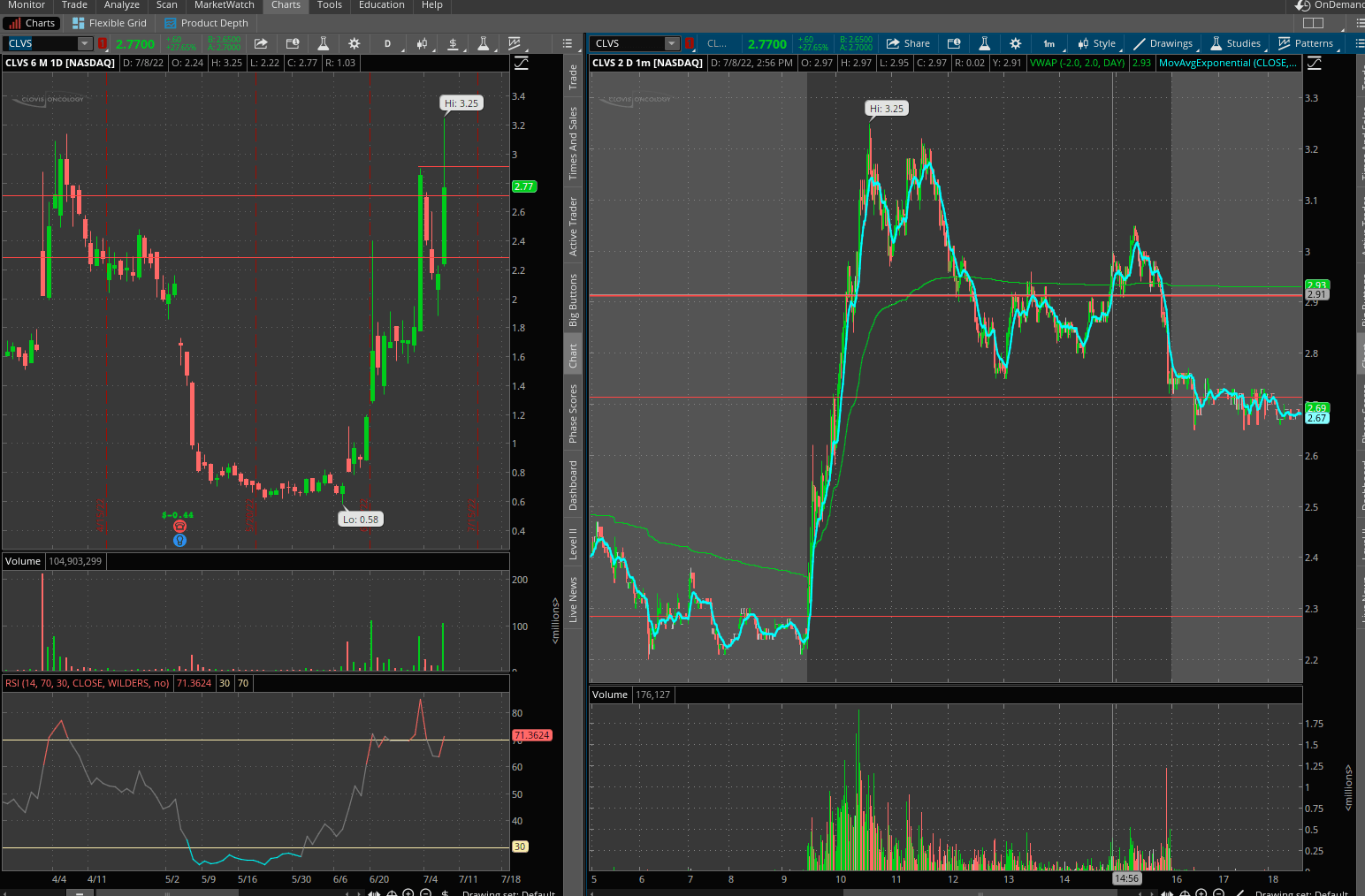The image size is (1365, 896).
Task: Open the Big Buttons side tab
Action: 573,300
